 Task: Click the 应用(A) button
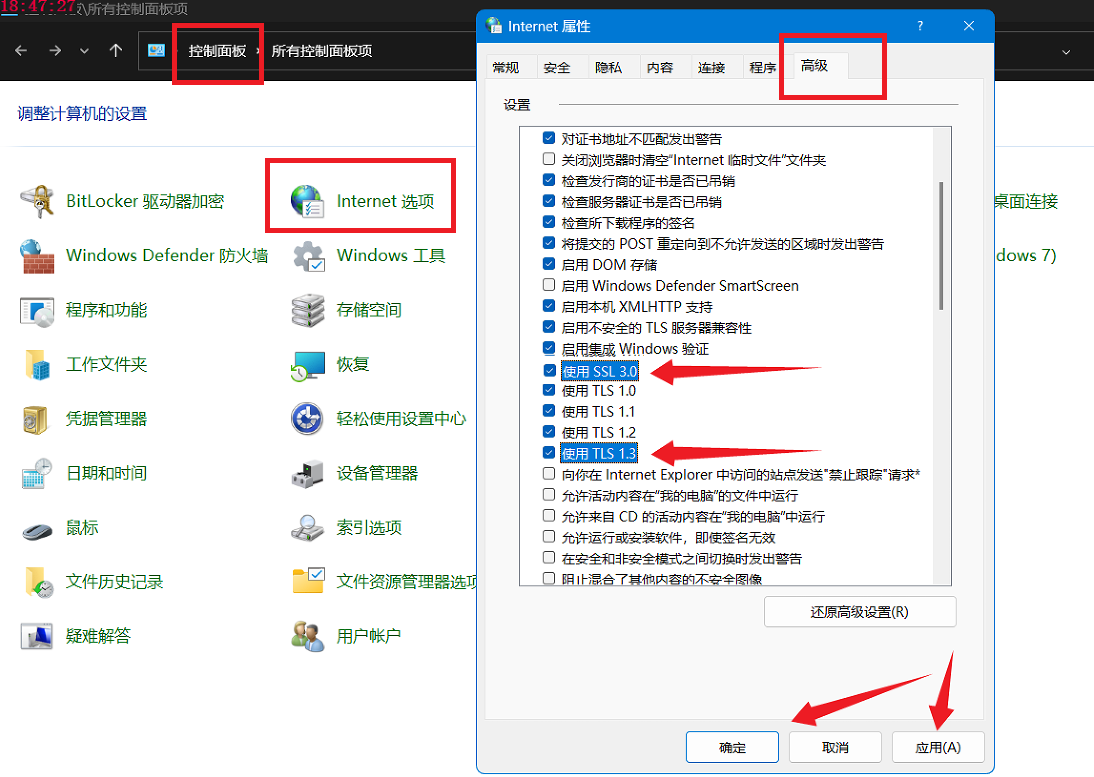coord(938,747)
